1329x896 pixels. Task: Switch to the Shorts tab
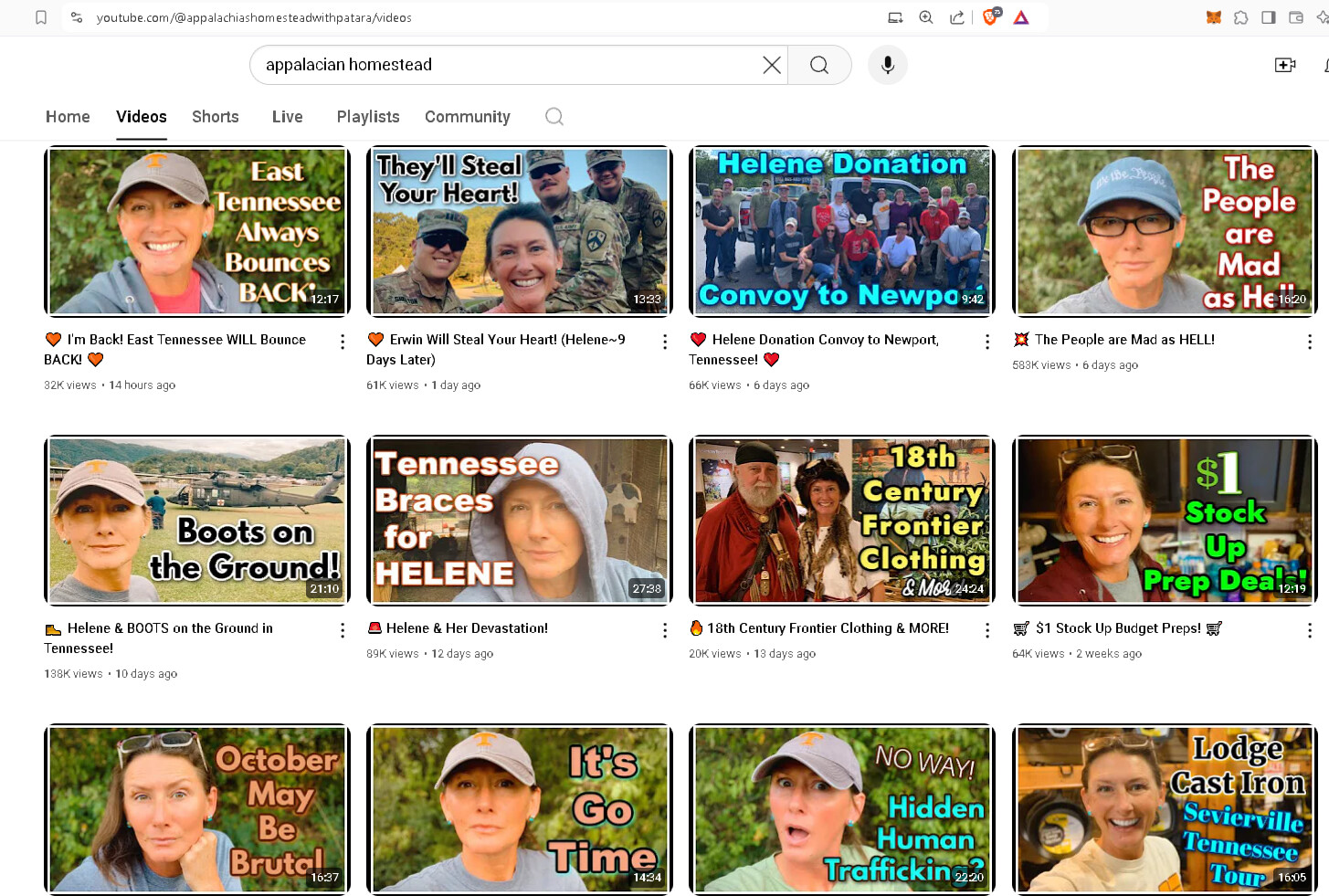[216, 117]
